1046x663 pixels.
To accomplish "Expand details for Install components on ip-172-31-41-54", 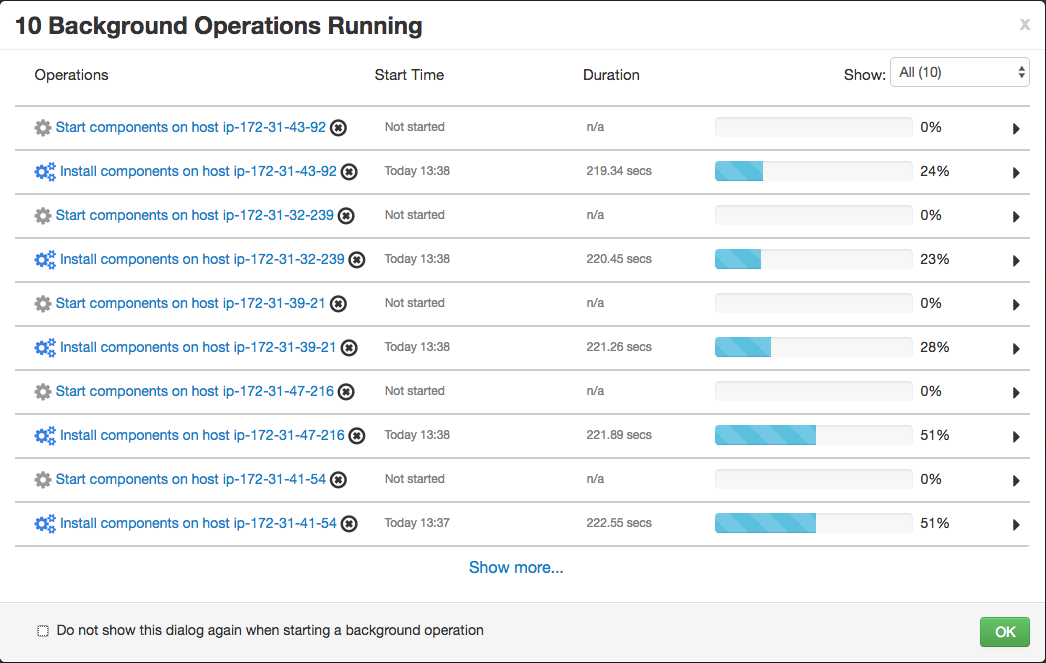I will [x=1016, y=524].
